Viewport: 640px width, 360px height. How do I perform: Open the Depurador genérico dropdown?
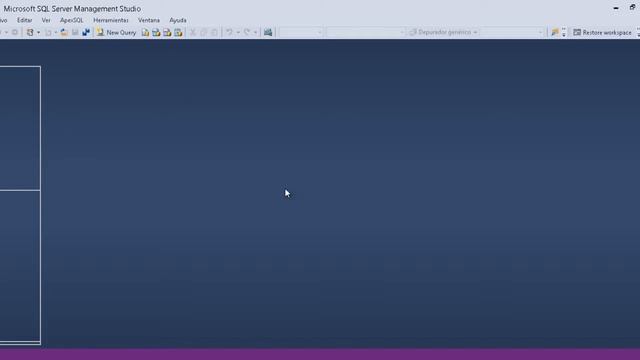(x=443, y=32)
